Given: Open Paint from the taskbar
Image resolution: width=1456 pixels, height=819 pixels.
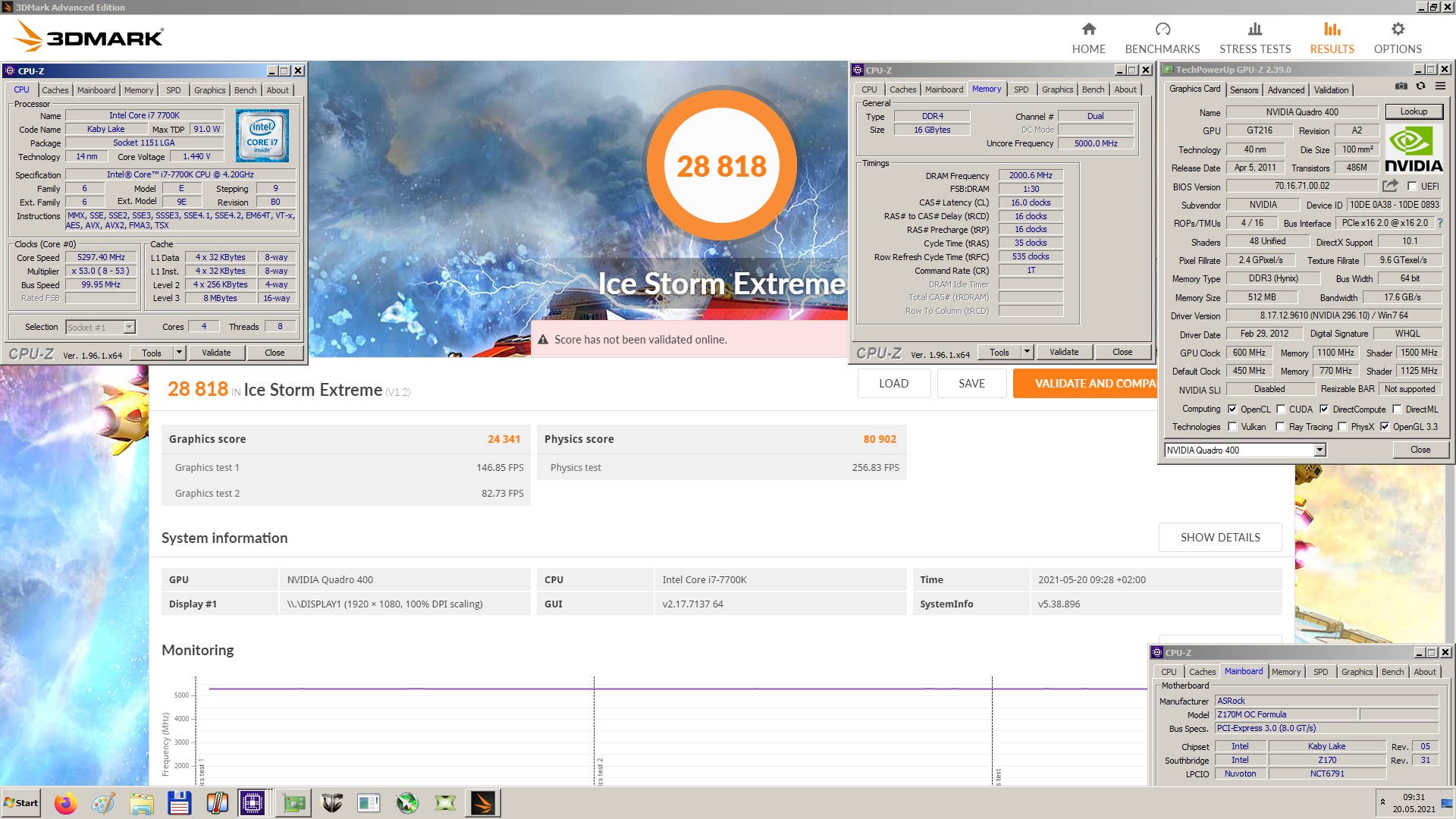Looking at the screenshot, I should pyautogui.click(x=103, y=803).
